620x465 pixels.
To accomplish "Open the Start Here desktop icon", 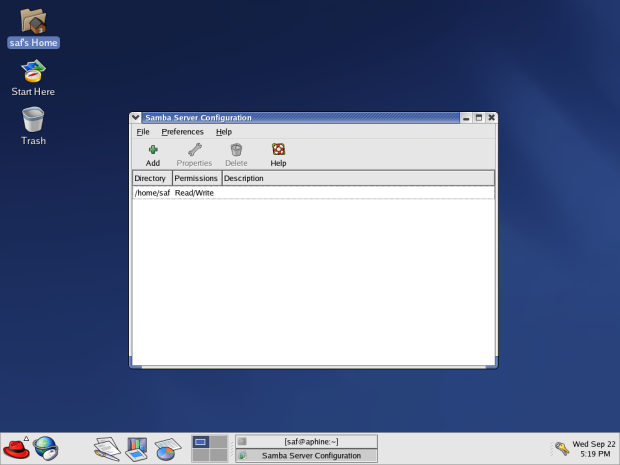I will point(33,78).
